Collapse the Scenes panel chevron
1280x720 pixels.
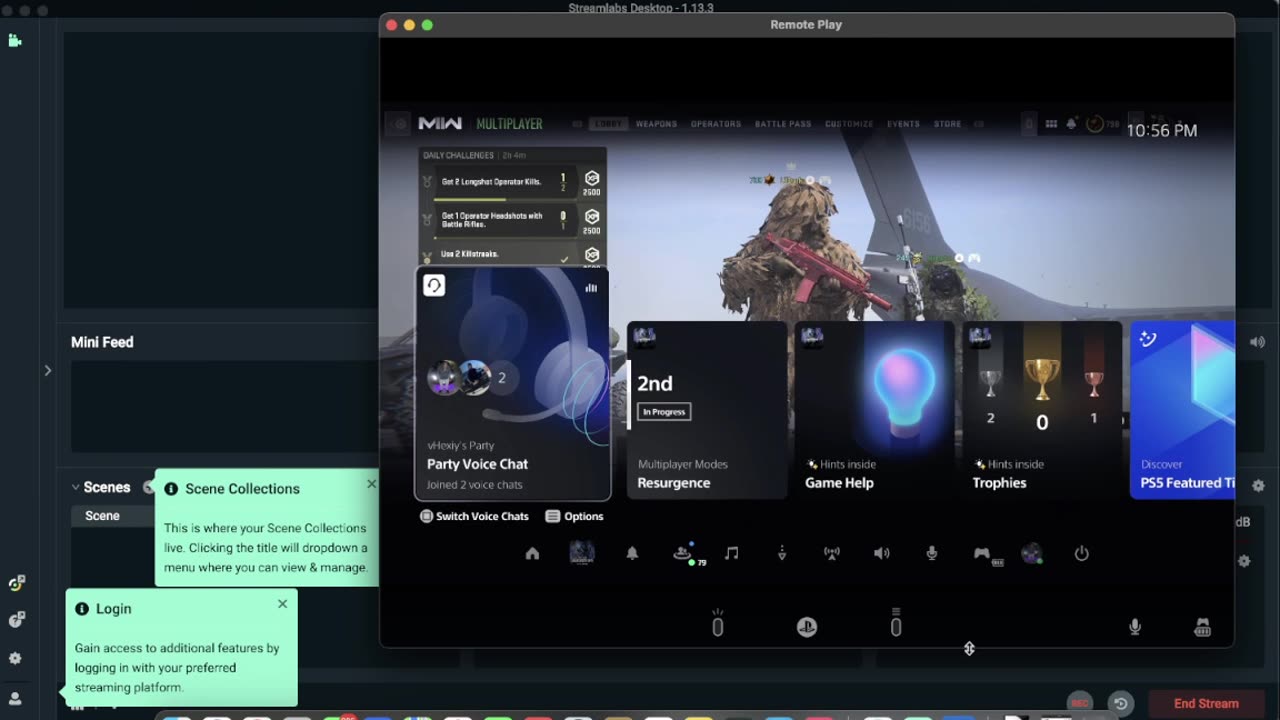[x=75, y=487]
